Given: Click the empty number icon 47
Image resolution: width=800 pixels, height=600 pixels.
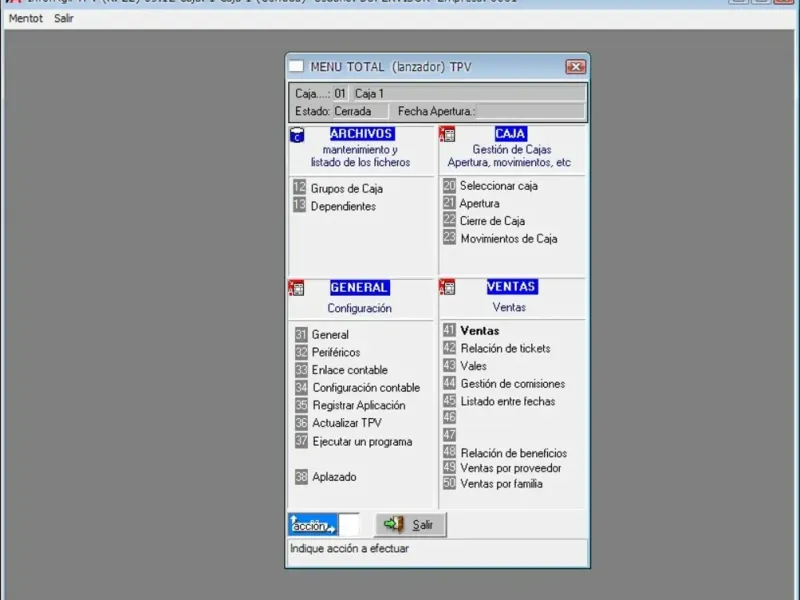Looking at the screenshot, I should tap(449, 435).
